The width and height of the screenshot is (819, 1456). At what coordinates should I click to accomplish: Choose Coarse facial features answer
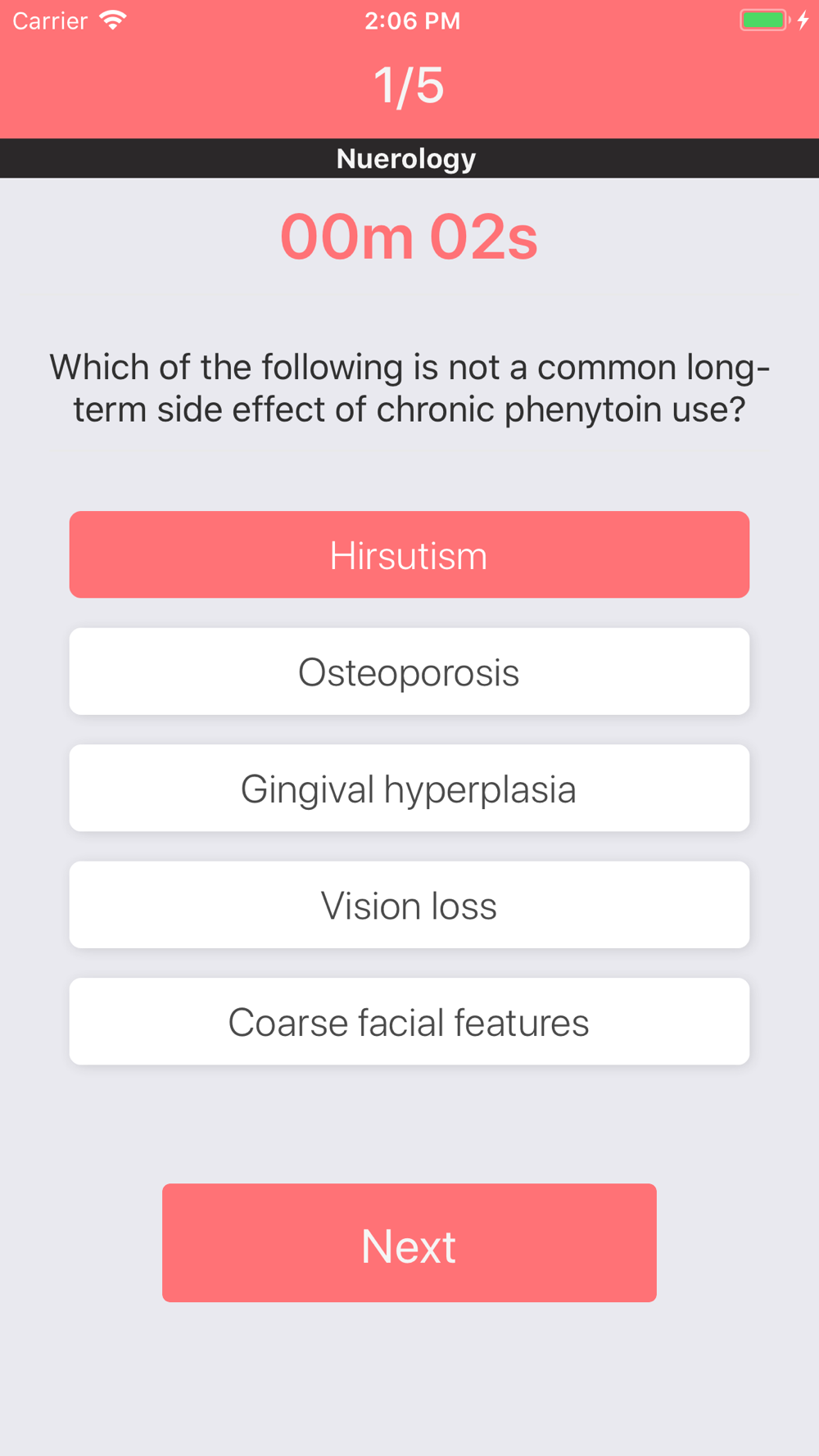coord(409,1021)
